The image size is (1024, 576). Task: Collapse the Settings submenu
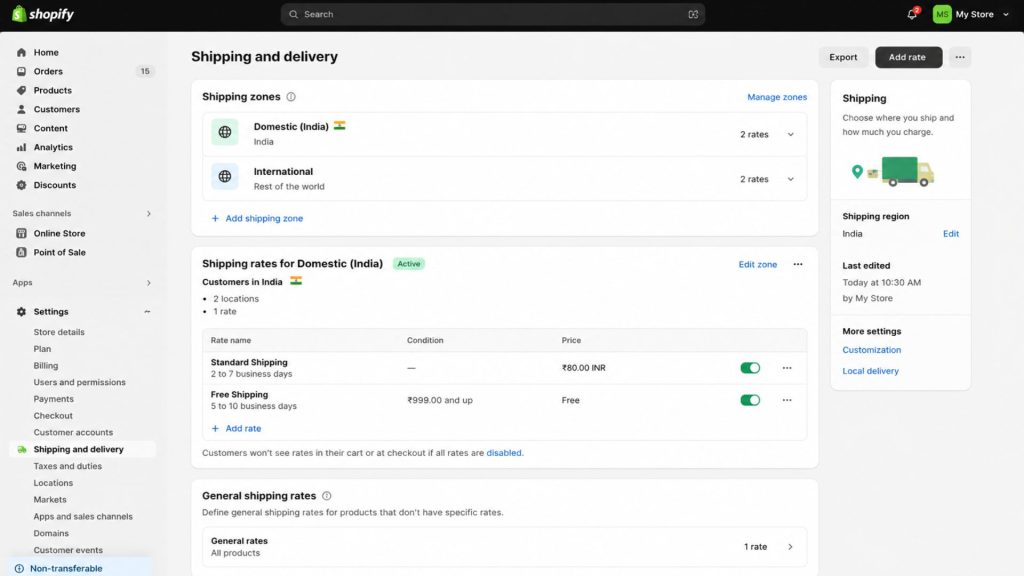coord(147,312)
